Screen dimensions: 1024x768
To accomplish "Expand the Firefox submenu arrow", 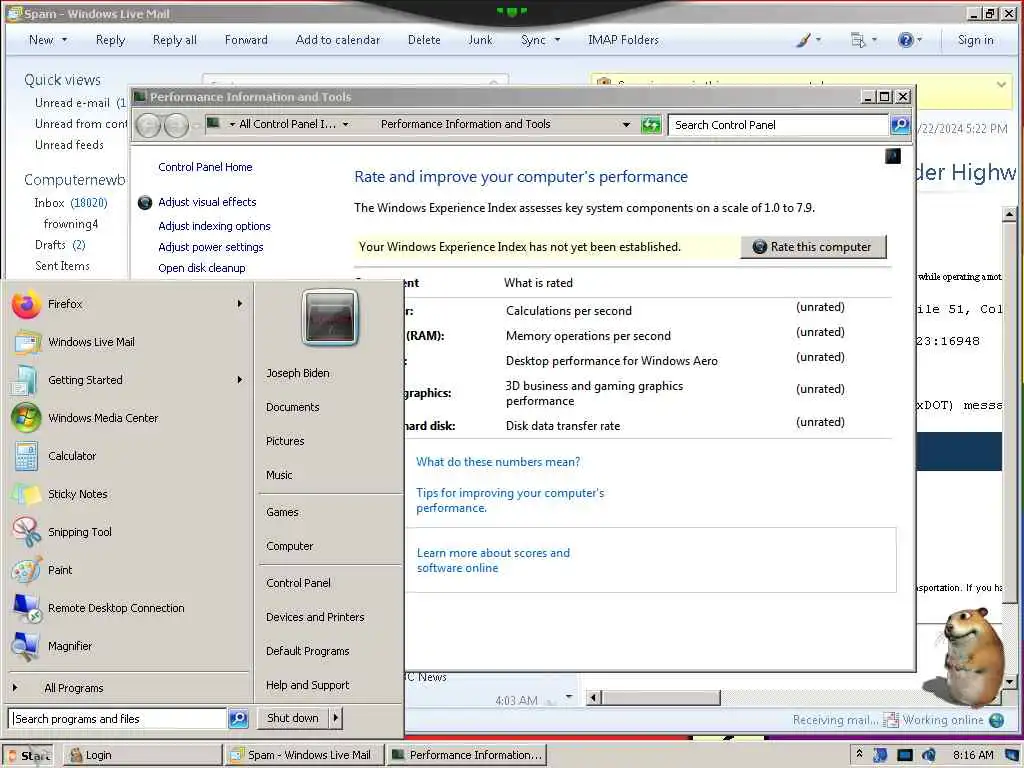I will tap(240, 304).
